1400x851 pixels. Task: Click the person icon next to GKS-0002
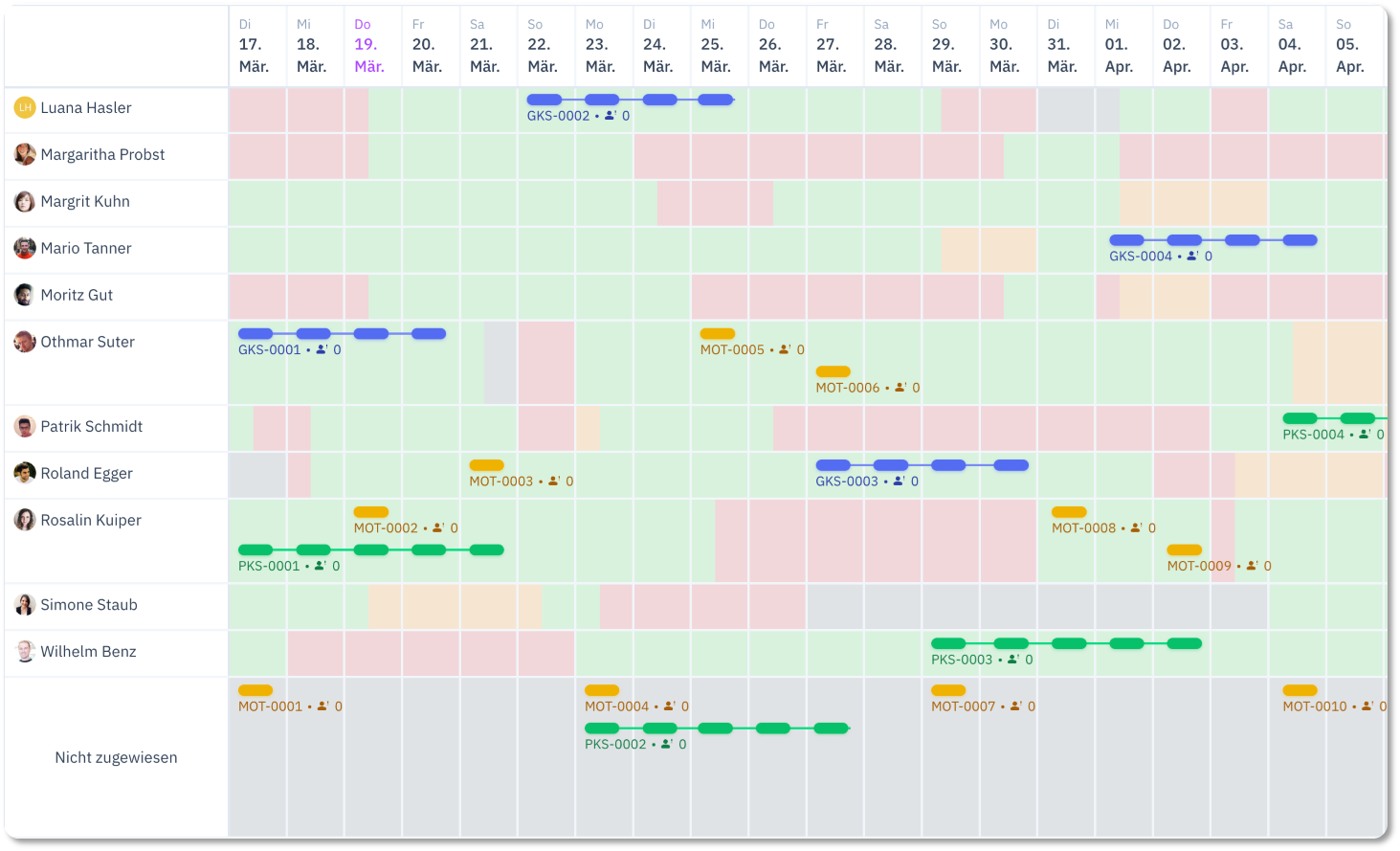click(611, 116)
